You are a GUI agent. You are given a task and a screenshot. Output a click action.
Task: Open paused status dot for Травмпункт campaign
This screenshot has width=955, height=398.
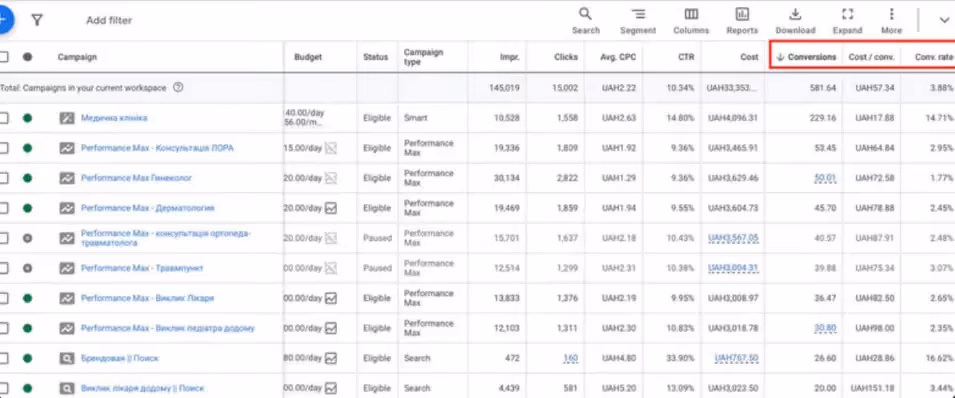pyautogui.click(x=27, y=268)
